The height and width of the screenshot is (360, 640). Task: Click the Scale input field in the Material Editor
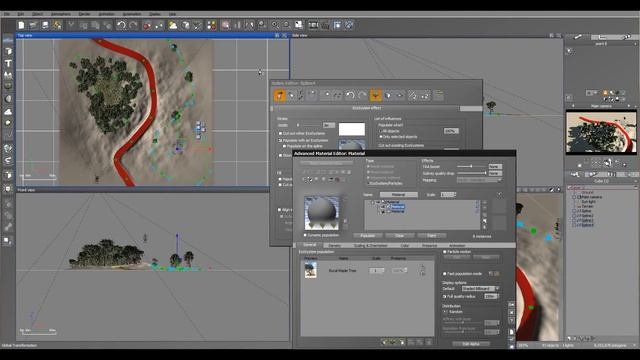pos(448,195)
